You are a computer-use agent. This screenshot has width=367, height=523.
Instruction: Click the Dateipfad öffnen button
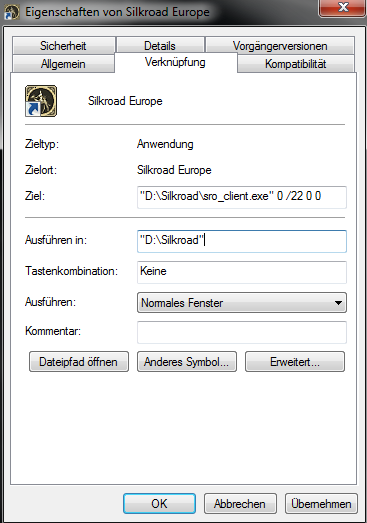pyautogui.click(x=79, y=362)
